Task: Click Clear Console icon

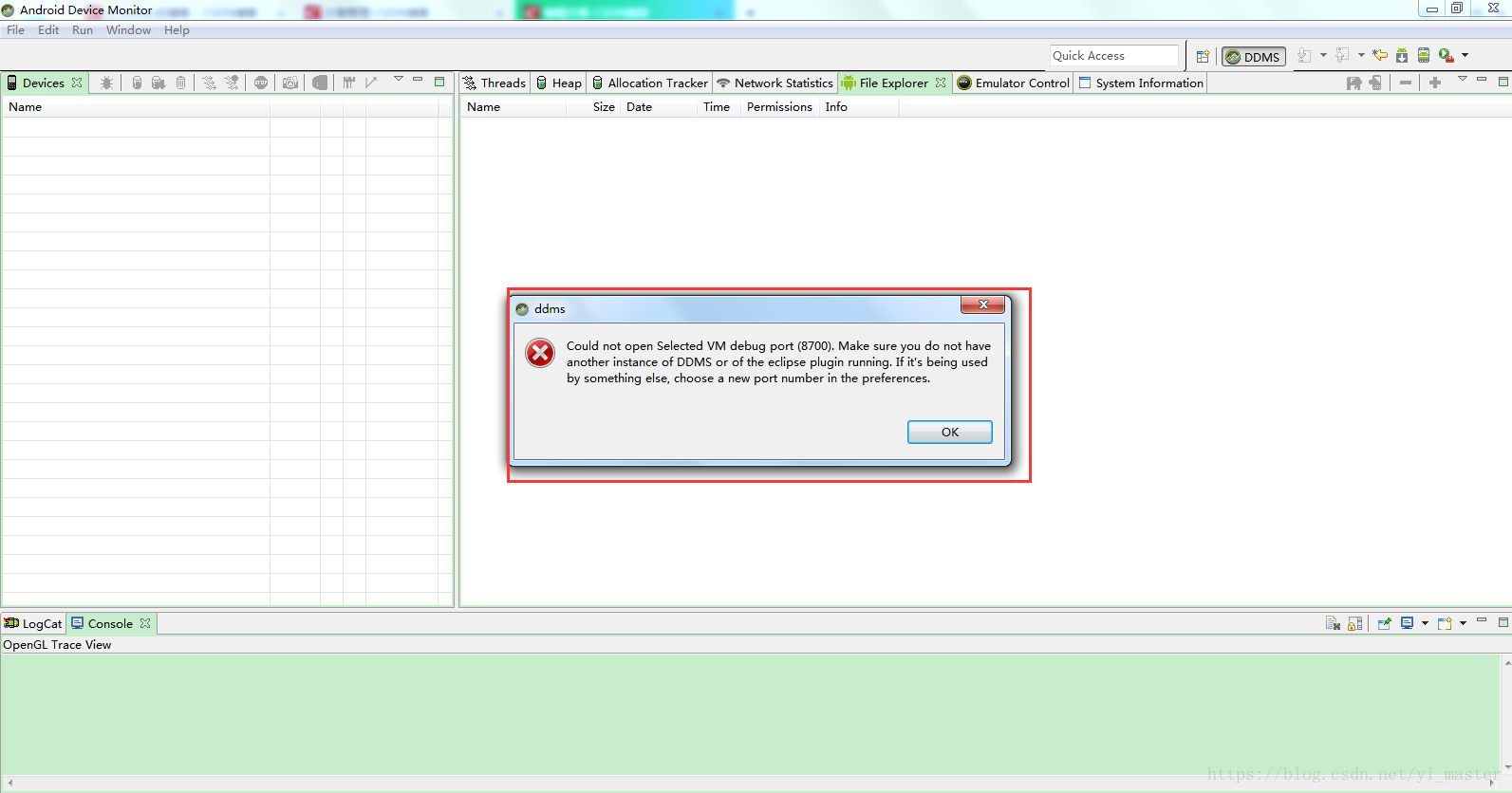Action: pyautogui.click(x=1333, y=623)
